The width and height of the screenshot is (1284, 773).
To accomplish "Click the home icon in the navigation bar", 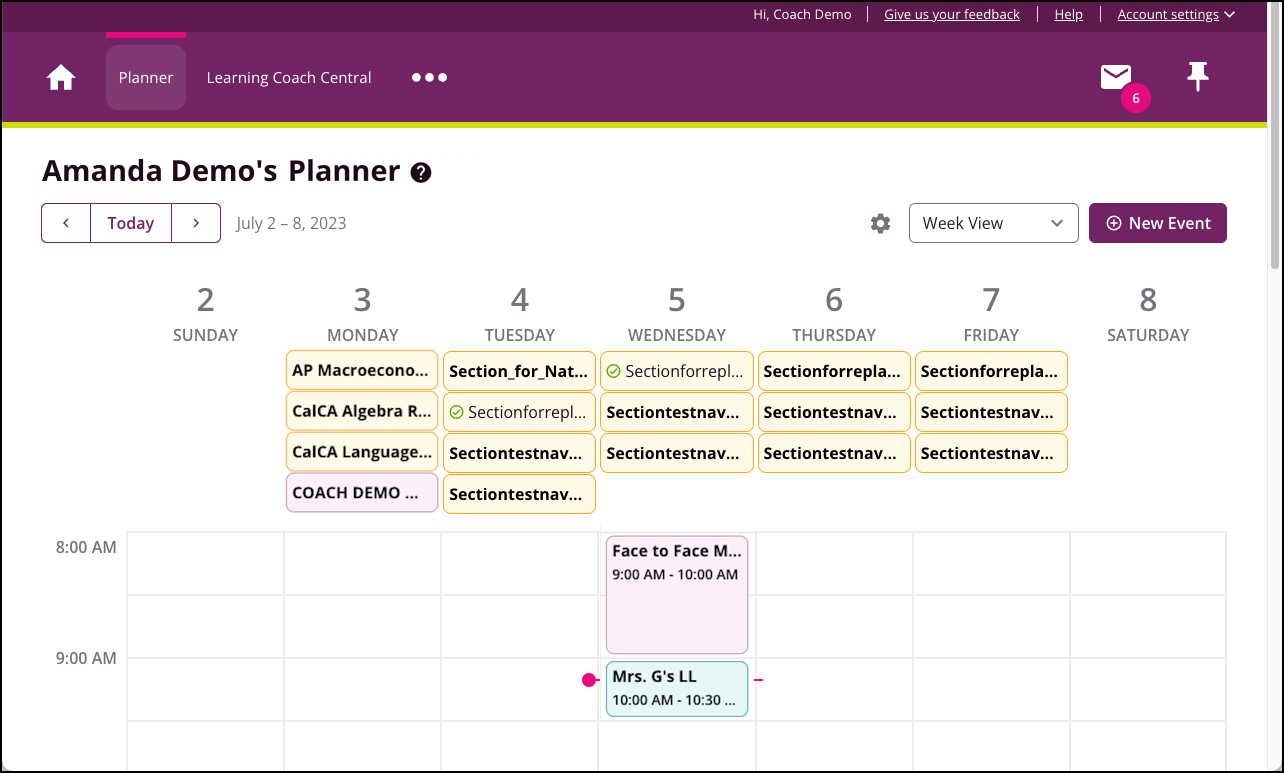I will (60, 77).
